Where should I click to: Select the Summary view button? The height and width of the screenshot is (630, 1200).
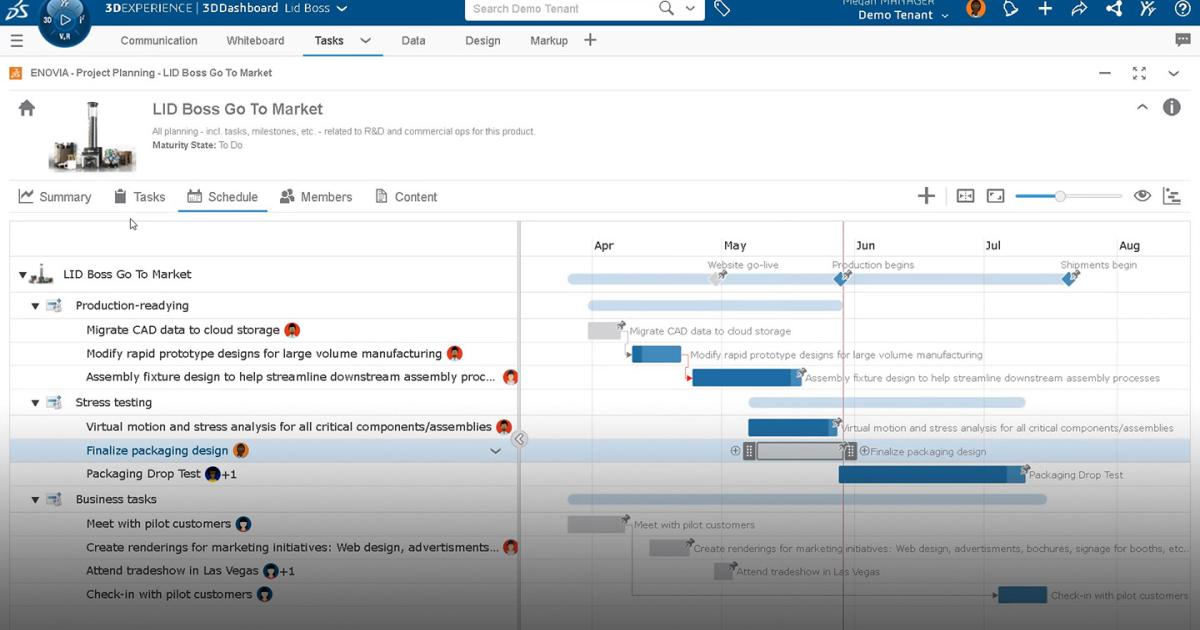tap(55, 196)
